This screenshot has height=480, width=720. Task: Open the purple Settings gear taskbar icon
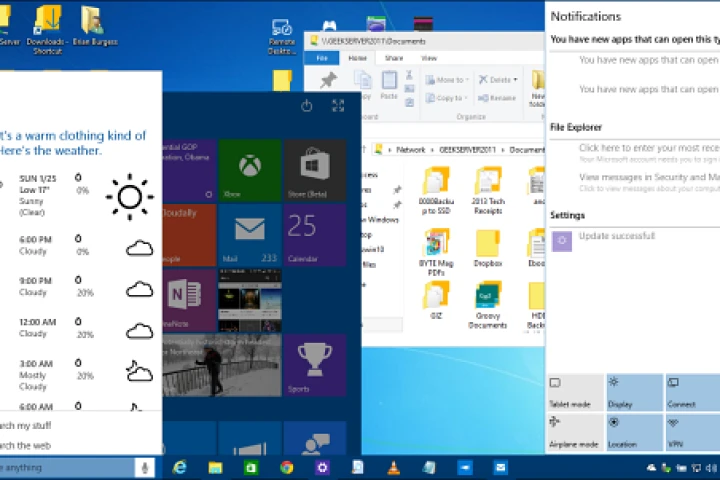(322, 468)
